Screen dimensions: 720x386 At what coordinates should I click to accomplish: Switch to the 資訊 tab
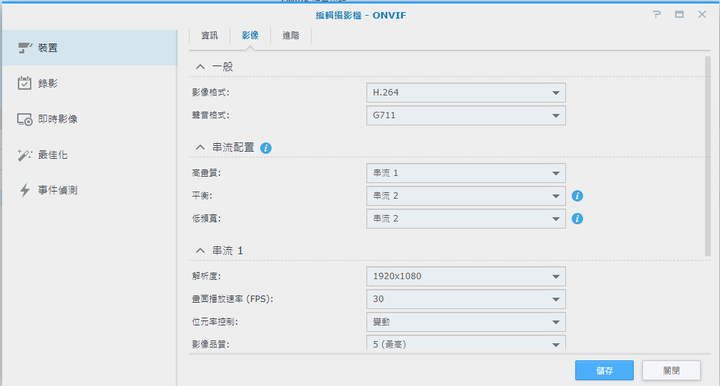point(209,35)
